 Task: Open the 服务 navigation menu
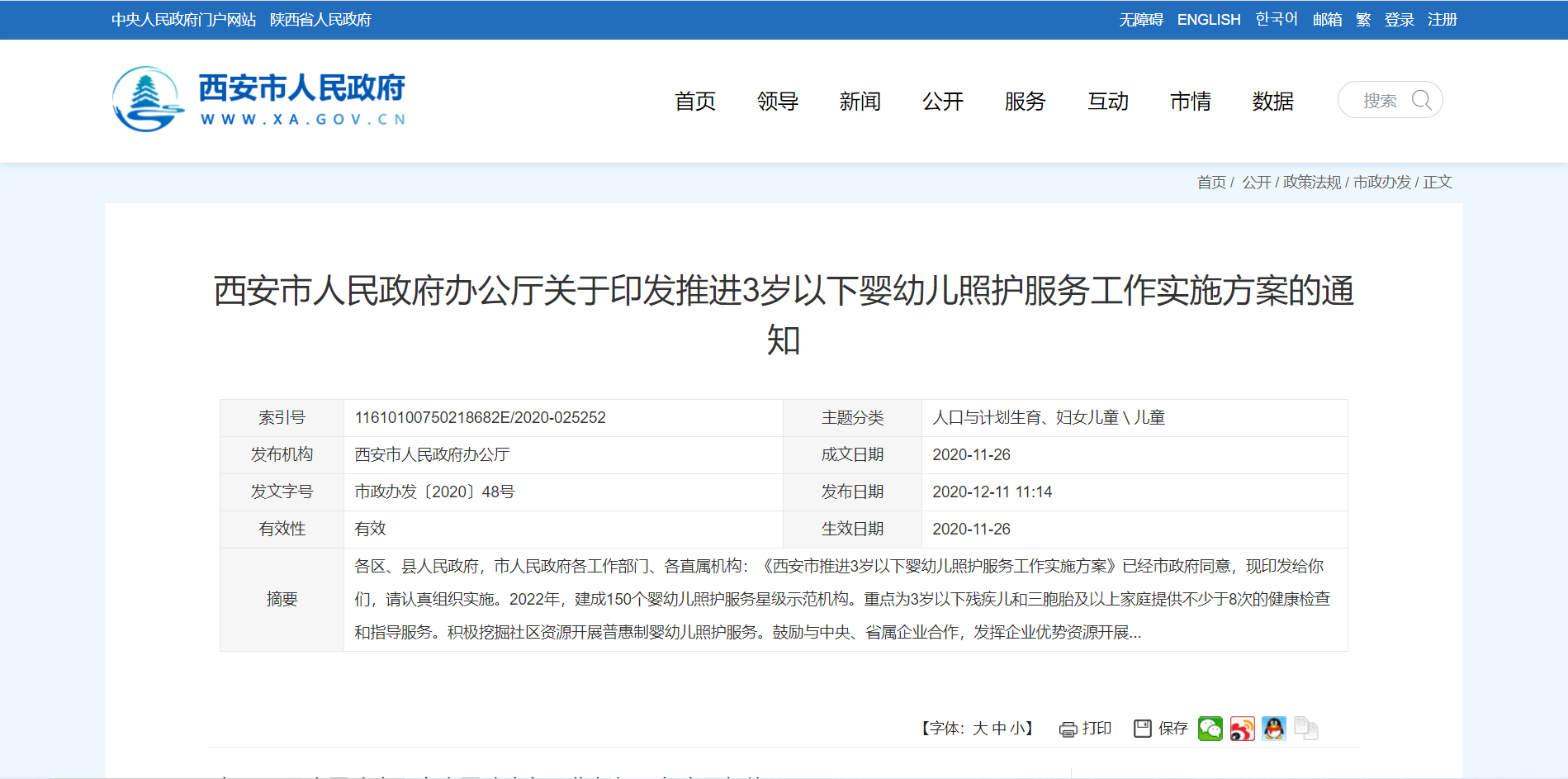click(1025, 102)
